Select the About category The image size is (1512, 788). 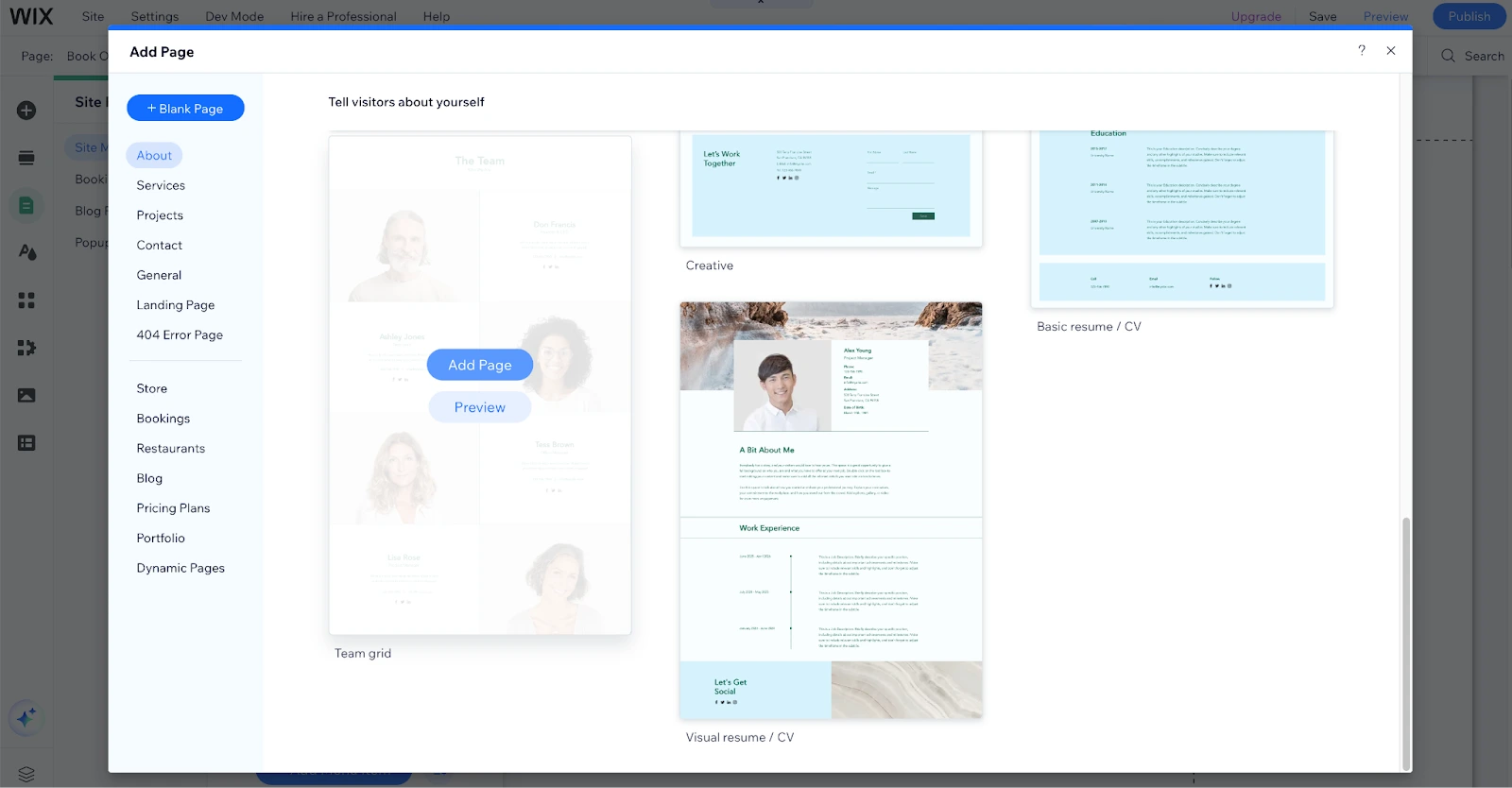tap(154, 156)
